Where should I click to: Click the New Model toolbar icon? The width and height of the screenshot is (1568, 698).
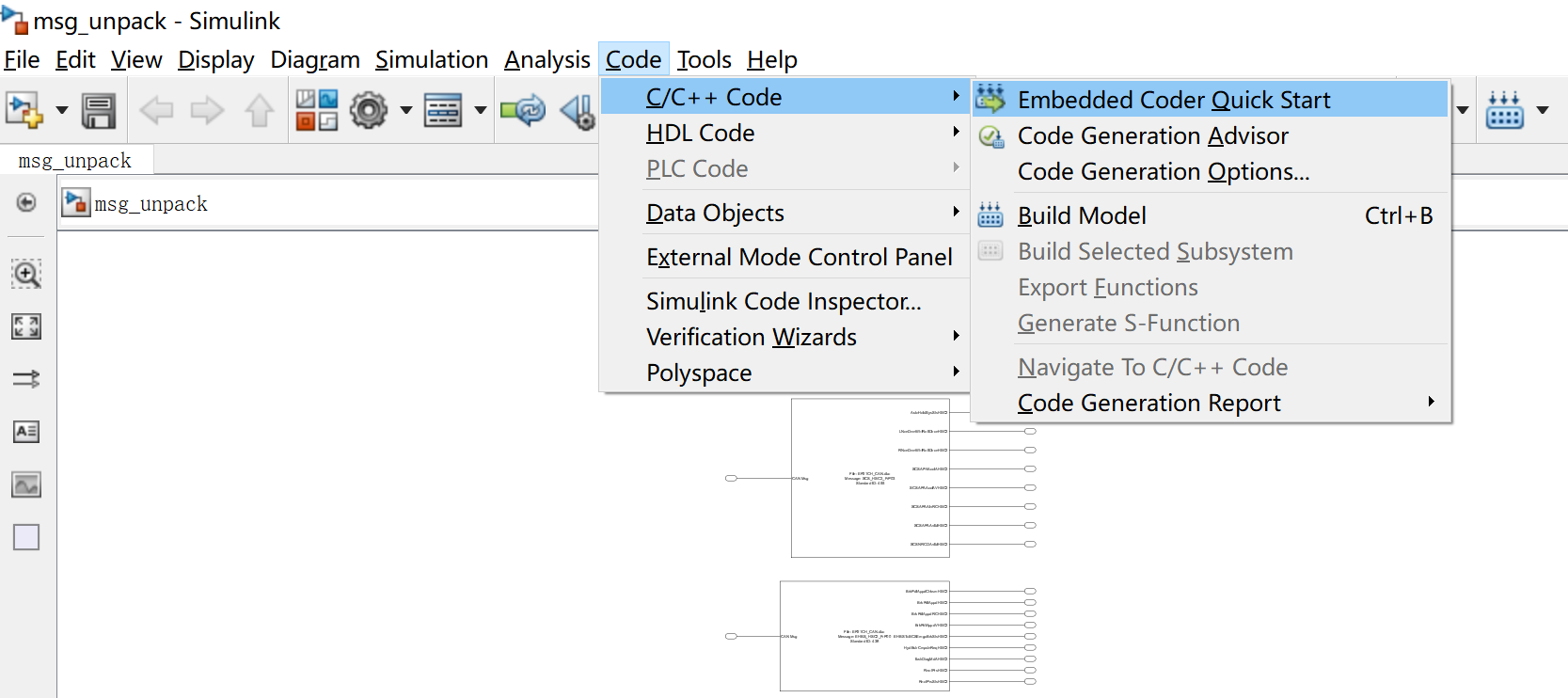coord(24,110)
